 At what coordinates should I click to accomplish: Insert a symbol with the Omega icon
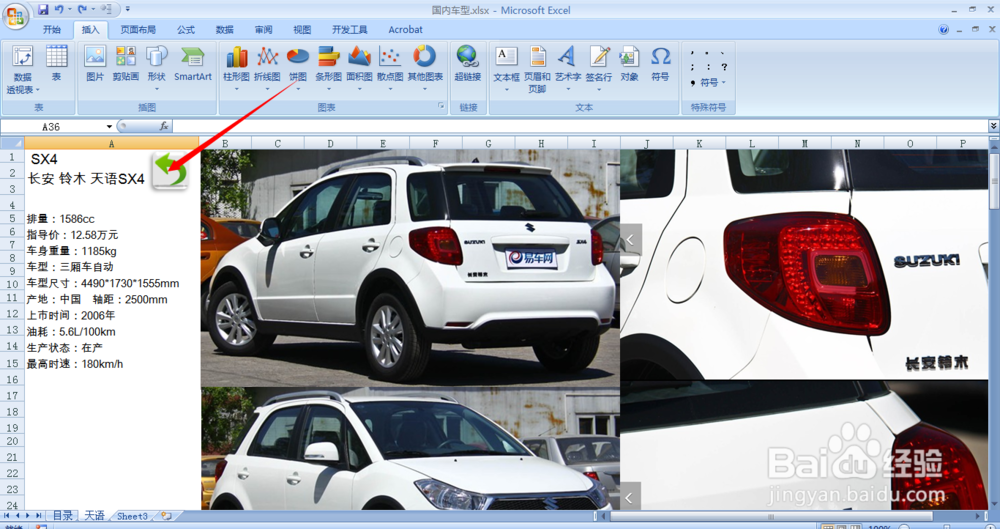click(660, 64)
